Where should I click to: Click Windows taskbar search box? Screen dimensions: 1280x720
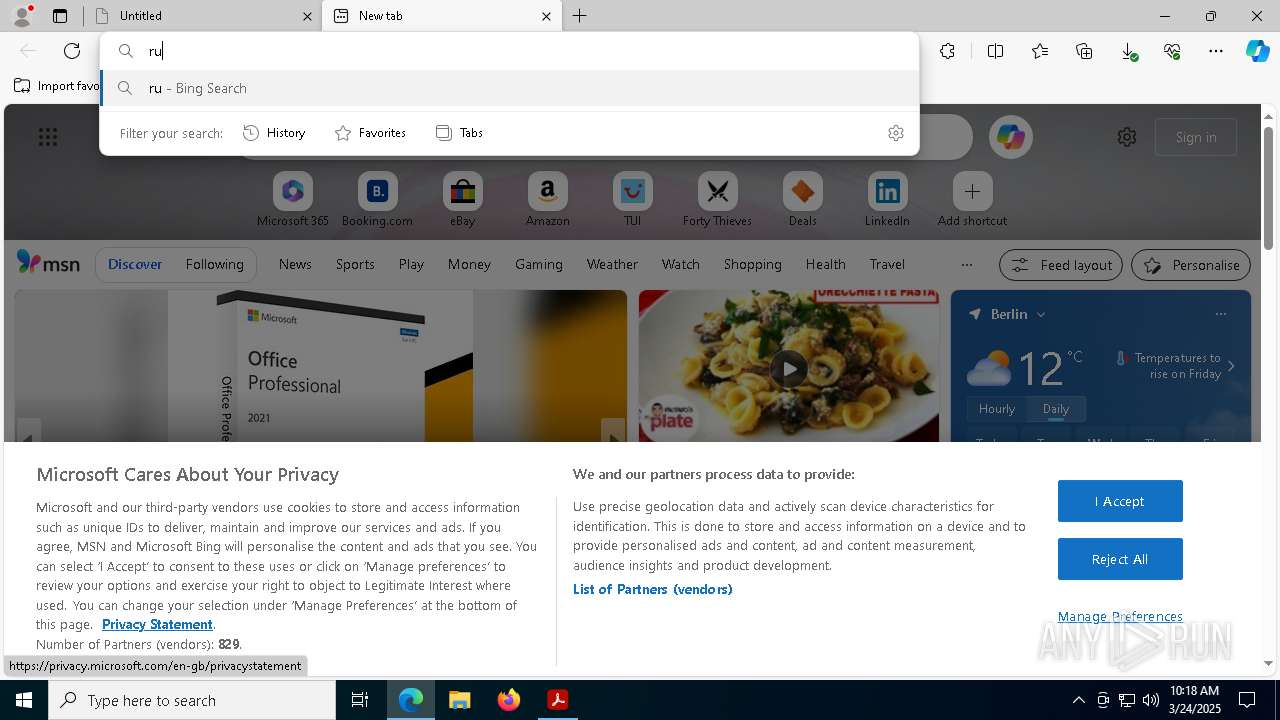192,700
